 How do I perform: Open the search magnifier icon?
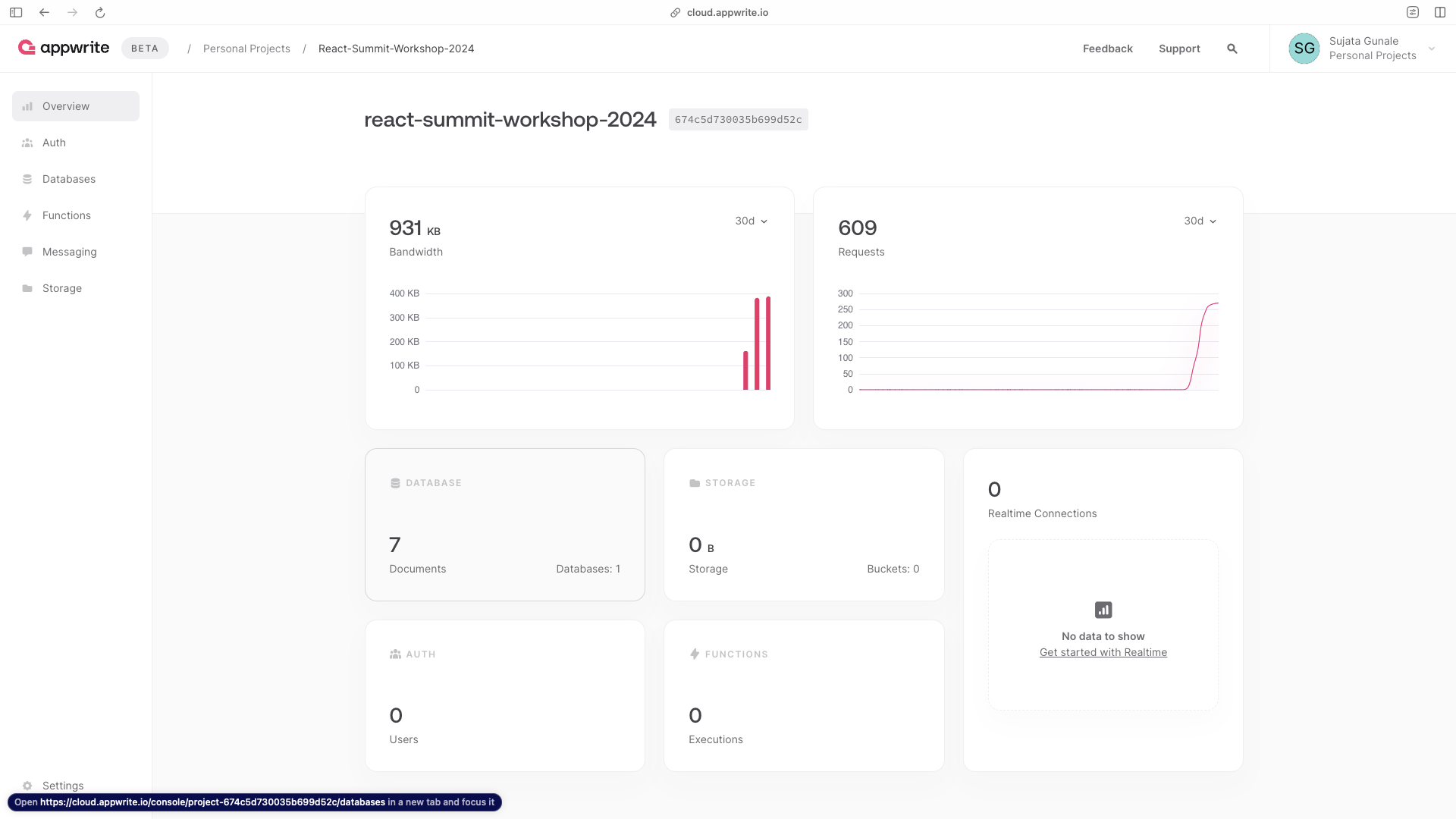(x=1232, y=49)
